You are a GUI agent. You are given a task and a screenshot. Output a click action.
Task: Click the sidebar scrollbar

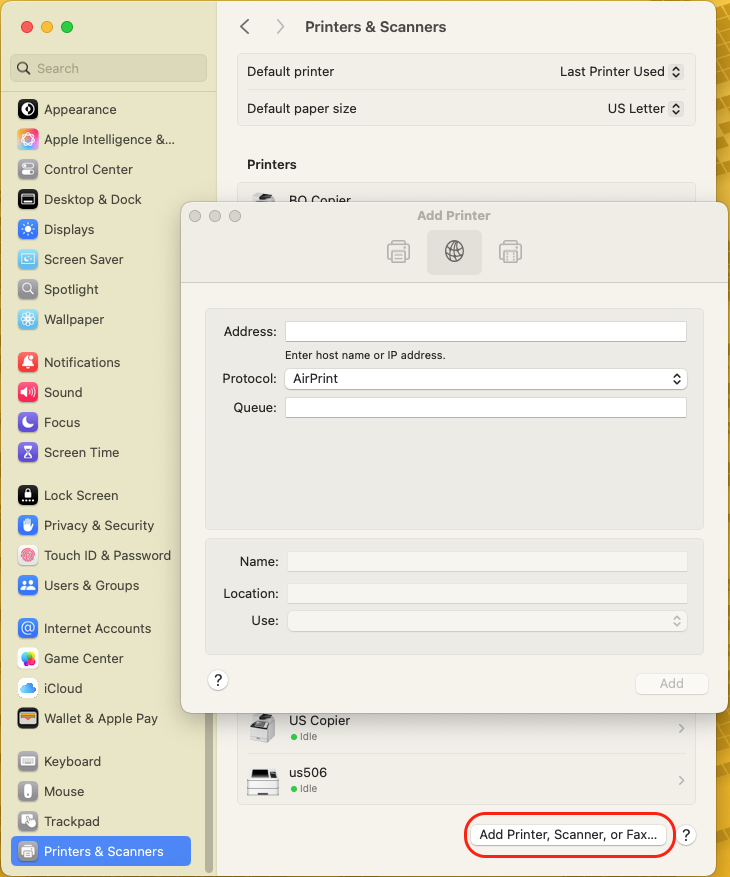[209, 791]
